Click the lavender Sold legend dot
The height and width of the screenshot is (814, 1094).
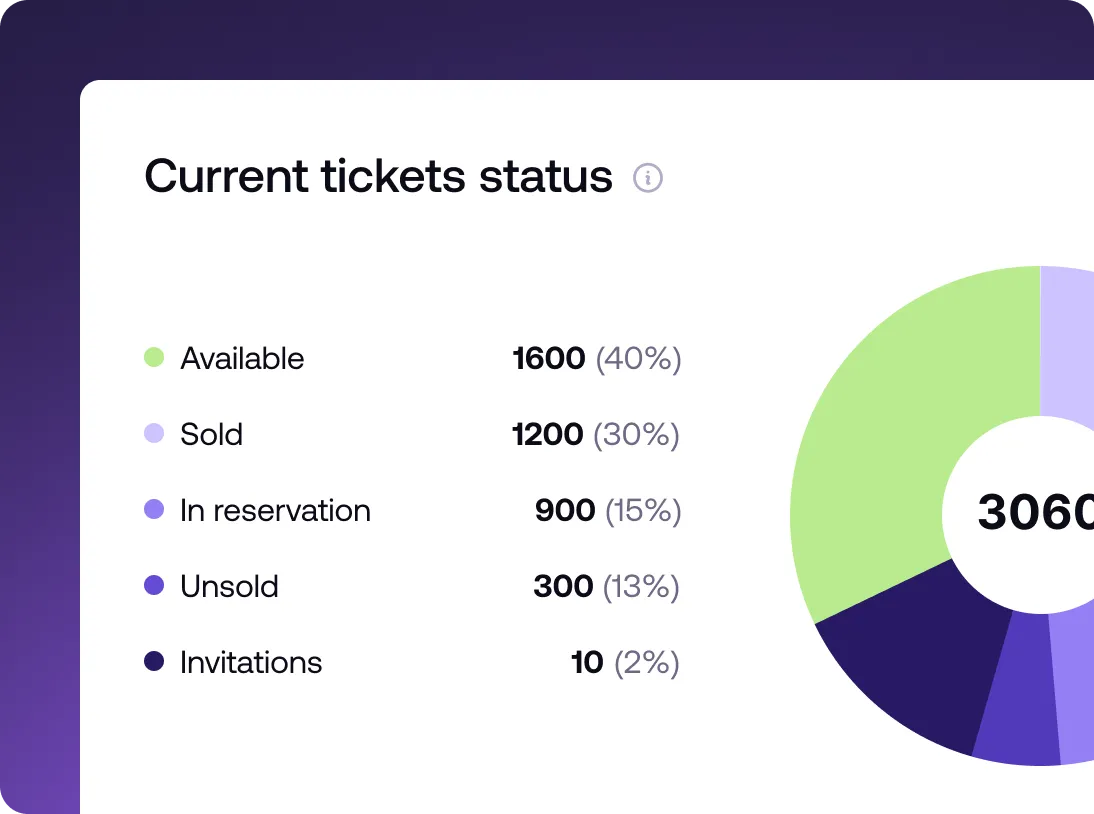coord(154,434)
